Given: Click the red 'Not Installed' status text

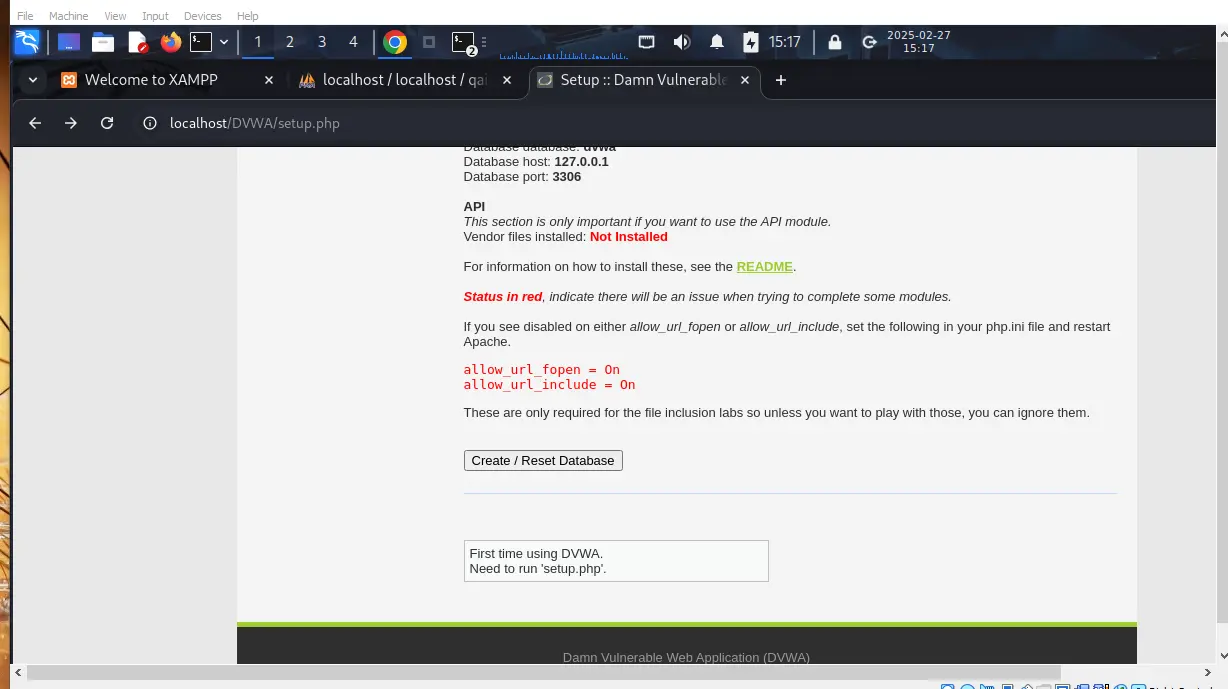Looking at the screenshot, I should click(x=629, y=237).
